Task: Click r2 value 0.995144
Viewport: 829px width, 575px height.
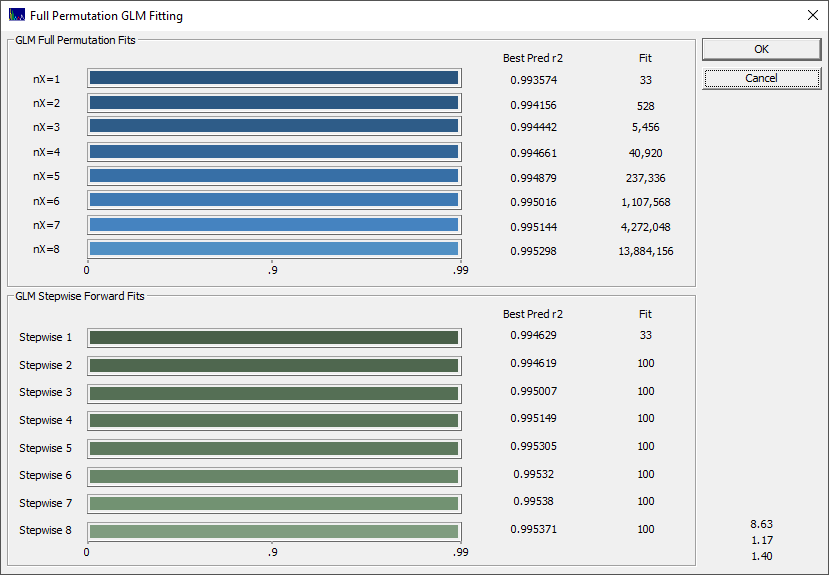Action: click(x=533, y=227)
